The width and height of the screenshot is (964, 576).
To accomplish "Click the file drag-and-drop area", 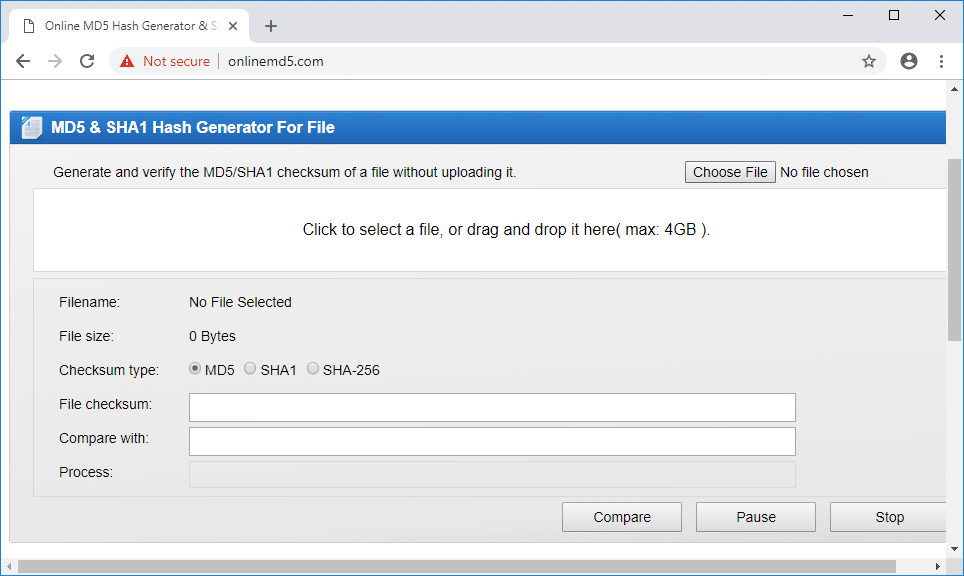I will coord(490,230).
